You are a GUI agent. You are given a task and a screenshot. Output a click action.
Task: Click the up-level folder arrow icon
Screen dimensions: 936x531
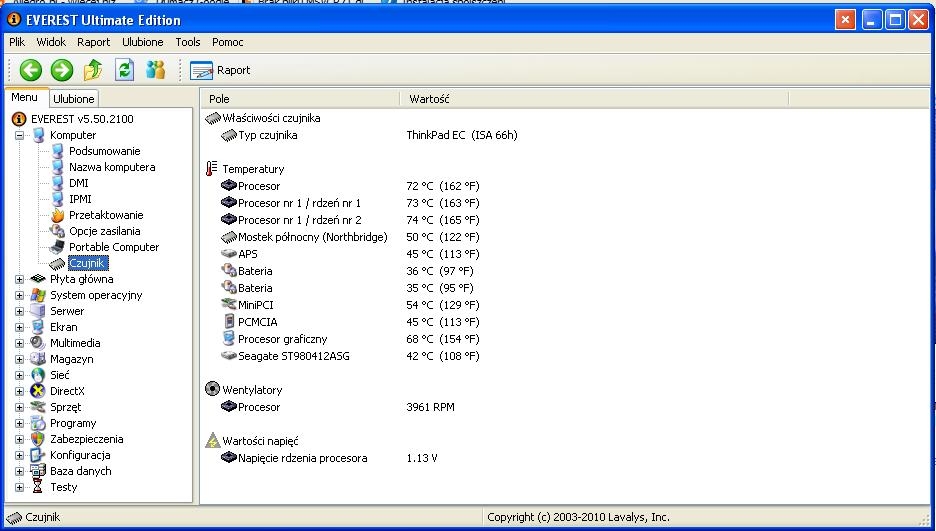tap(93, 70)
